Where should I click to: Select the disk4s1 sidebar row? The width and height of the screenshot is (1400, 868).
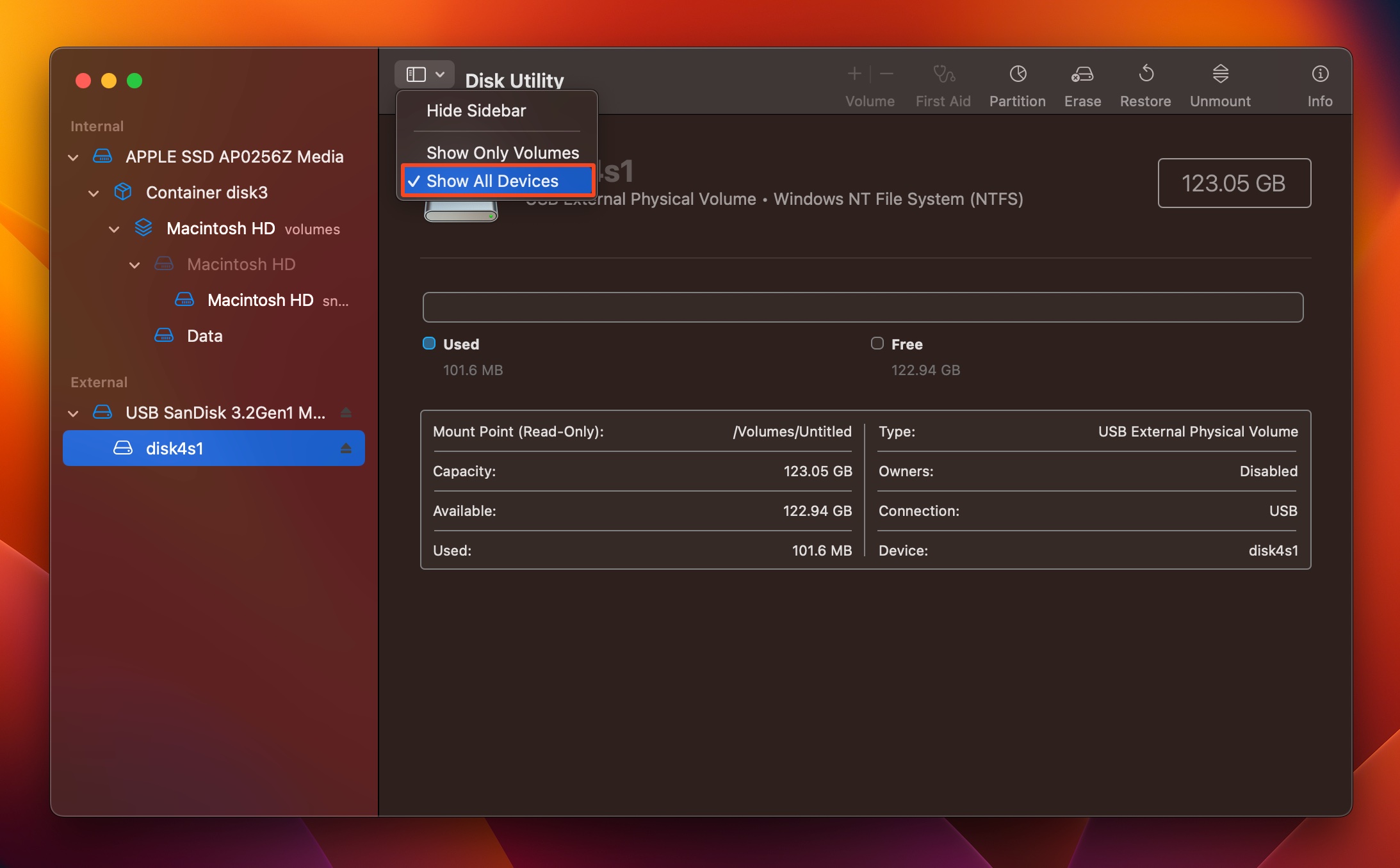point(214,448)
